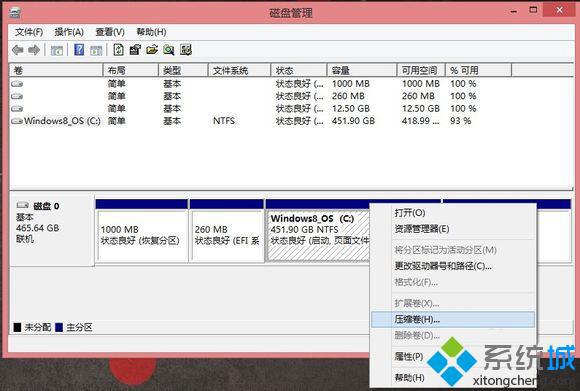Image resolution: width=580 pixels, height=391 pixels.
Task: Click the 联机 status text under 磁盘 0
Action: click(25, 239)
